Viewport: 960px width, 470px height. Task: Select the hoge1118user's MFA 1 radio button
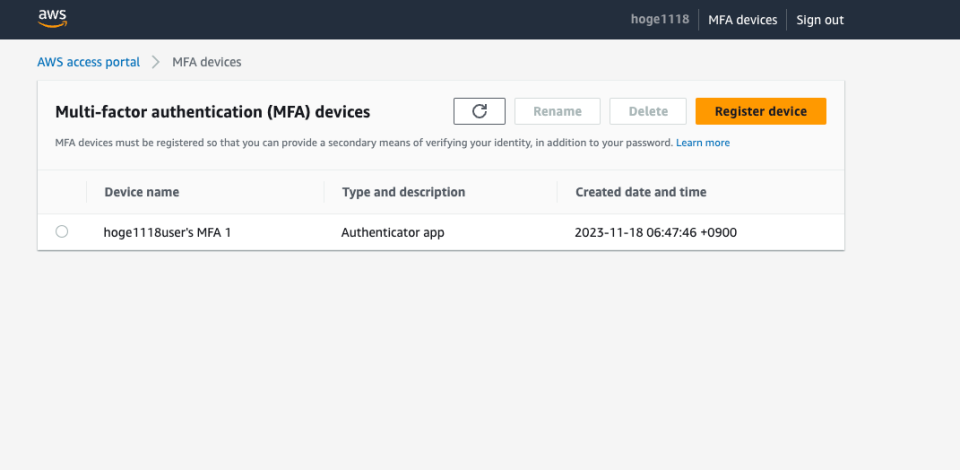click(x=62, y=231)
